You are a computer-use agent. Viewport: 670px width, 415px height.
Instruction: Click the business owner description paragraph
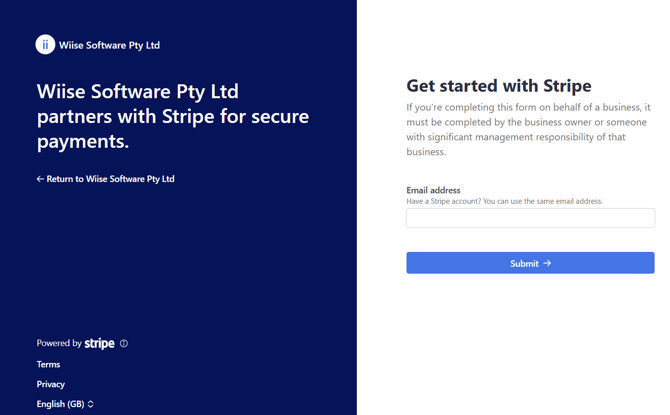(530, 130)
